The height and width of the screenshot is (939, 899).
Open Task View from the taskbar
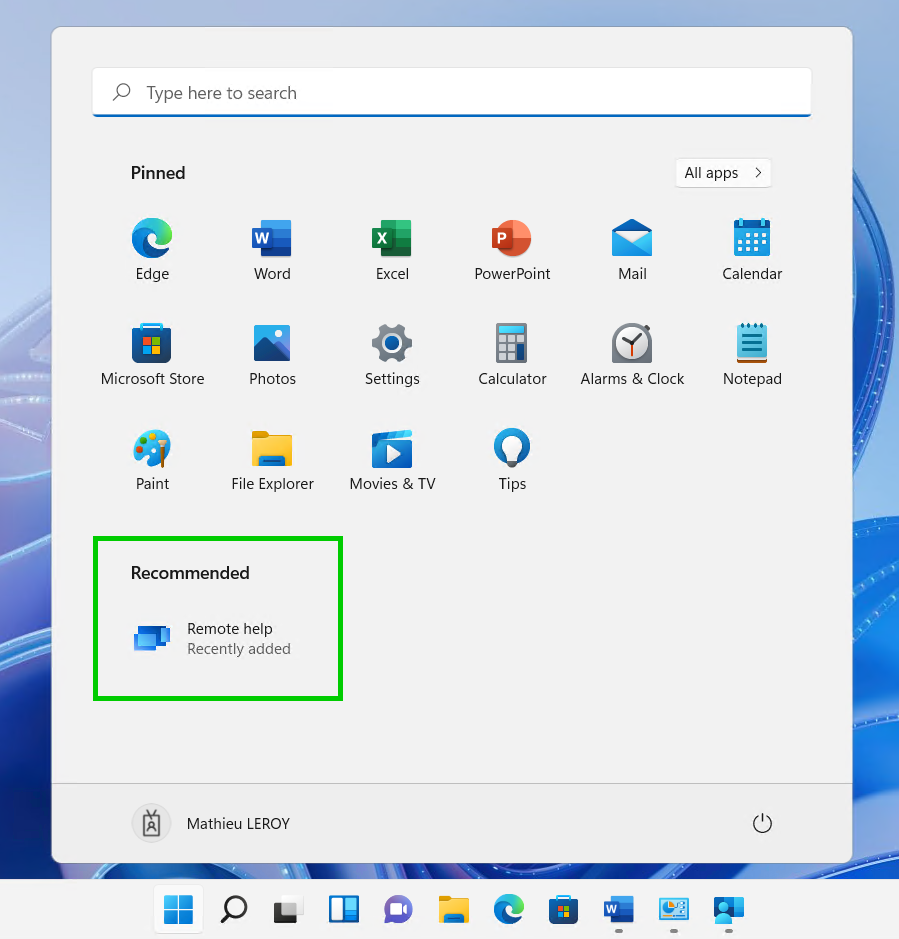(x=289, y=909)
